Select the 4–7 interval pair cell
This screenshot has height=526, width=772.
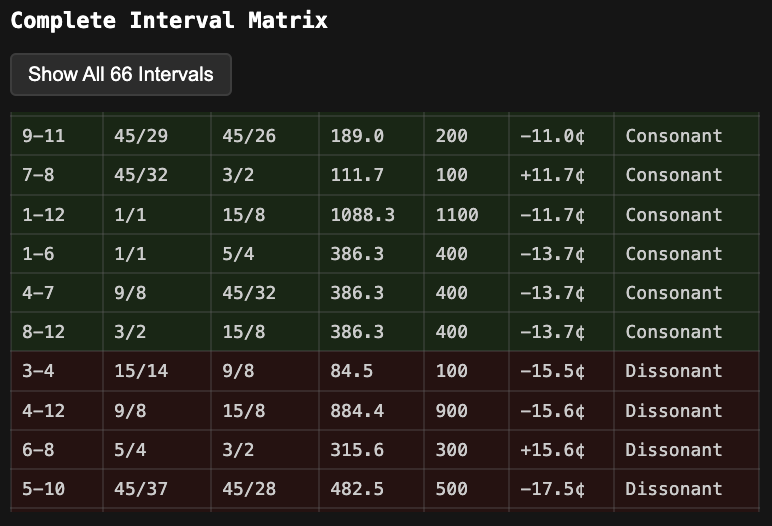click(x=39, y=292)
